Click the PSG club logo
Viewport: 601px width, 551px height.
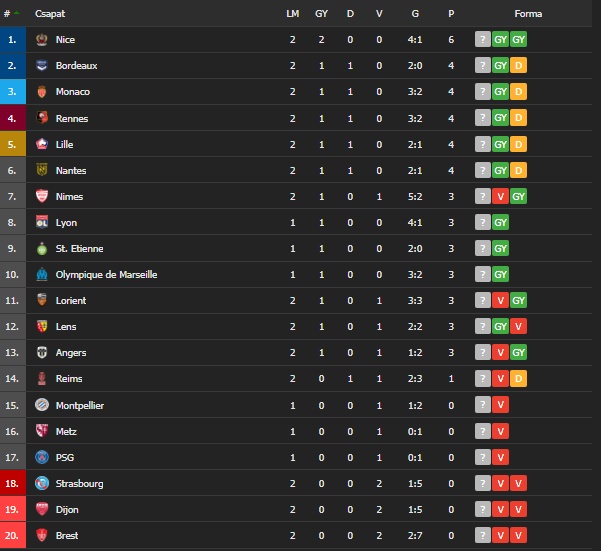point(42,457)
